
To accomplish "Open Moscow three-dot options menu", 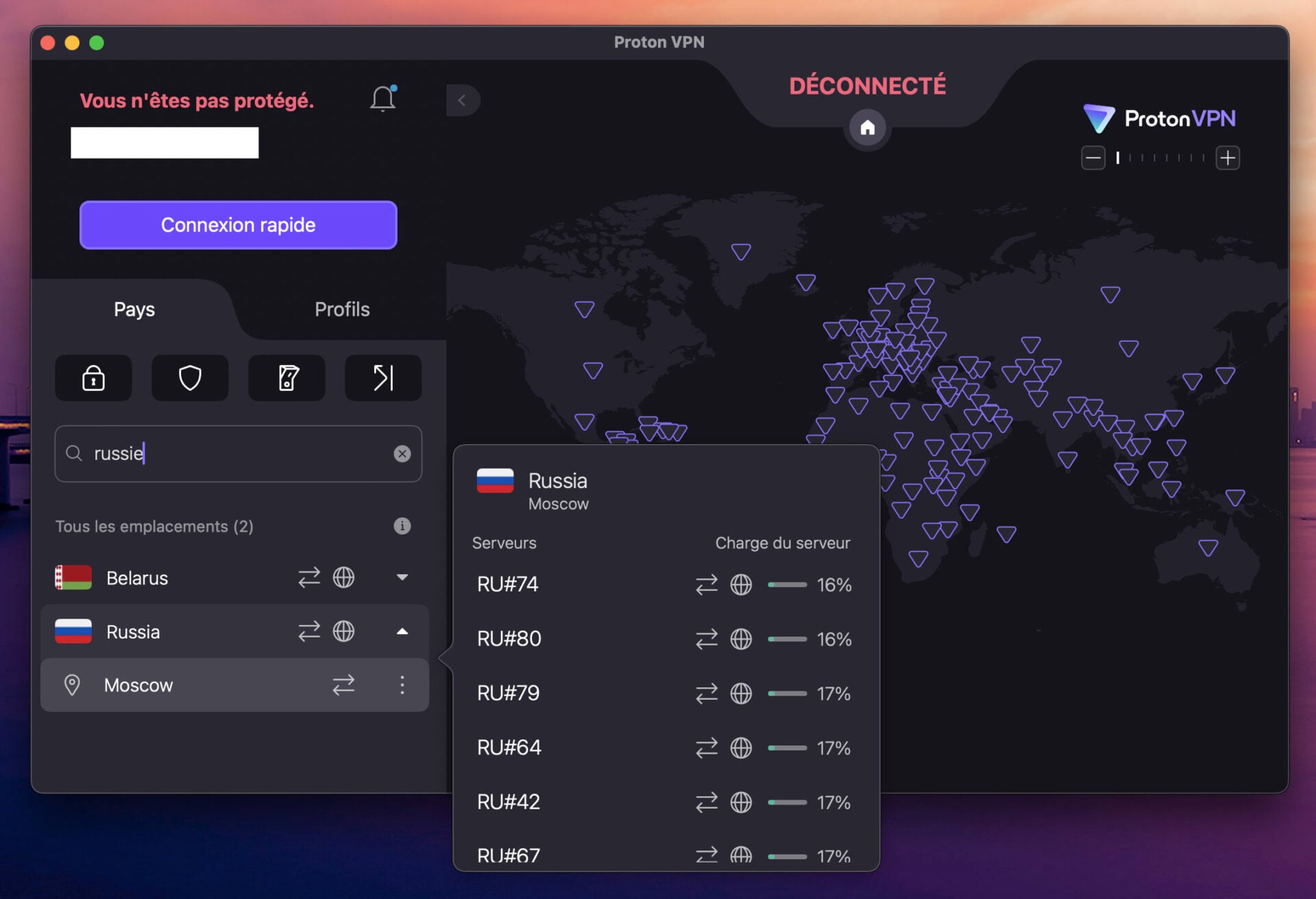I will coord(402,685).
